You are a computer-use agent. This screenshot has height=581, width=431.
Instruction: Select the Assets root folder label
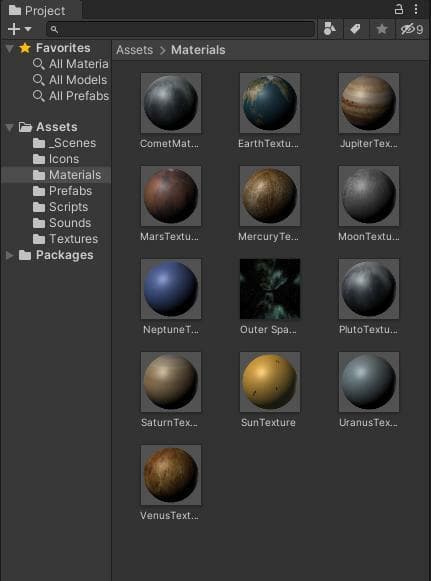coord(57,127)
